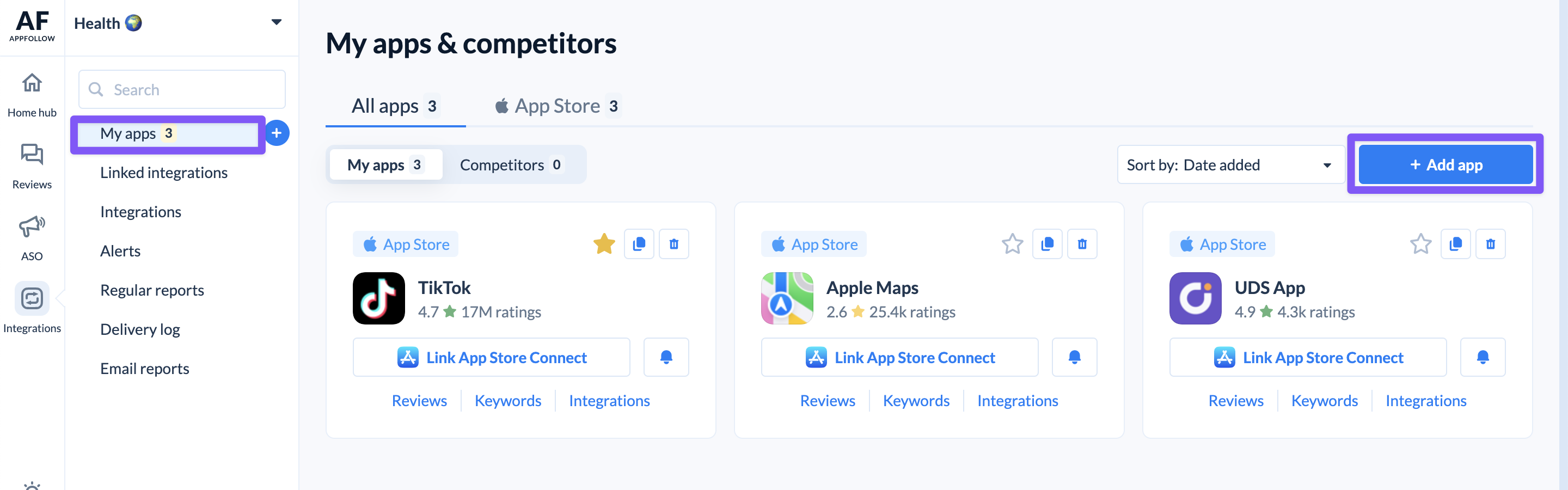Open the Sort by Date added dropdown

point(1231,165)
